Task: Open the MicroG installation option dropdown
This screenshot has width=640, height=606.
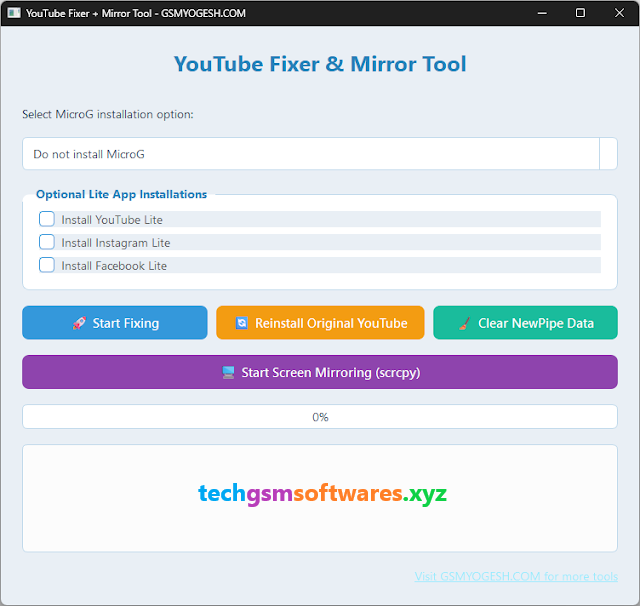Action: [320, 154]
